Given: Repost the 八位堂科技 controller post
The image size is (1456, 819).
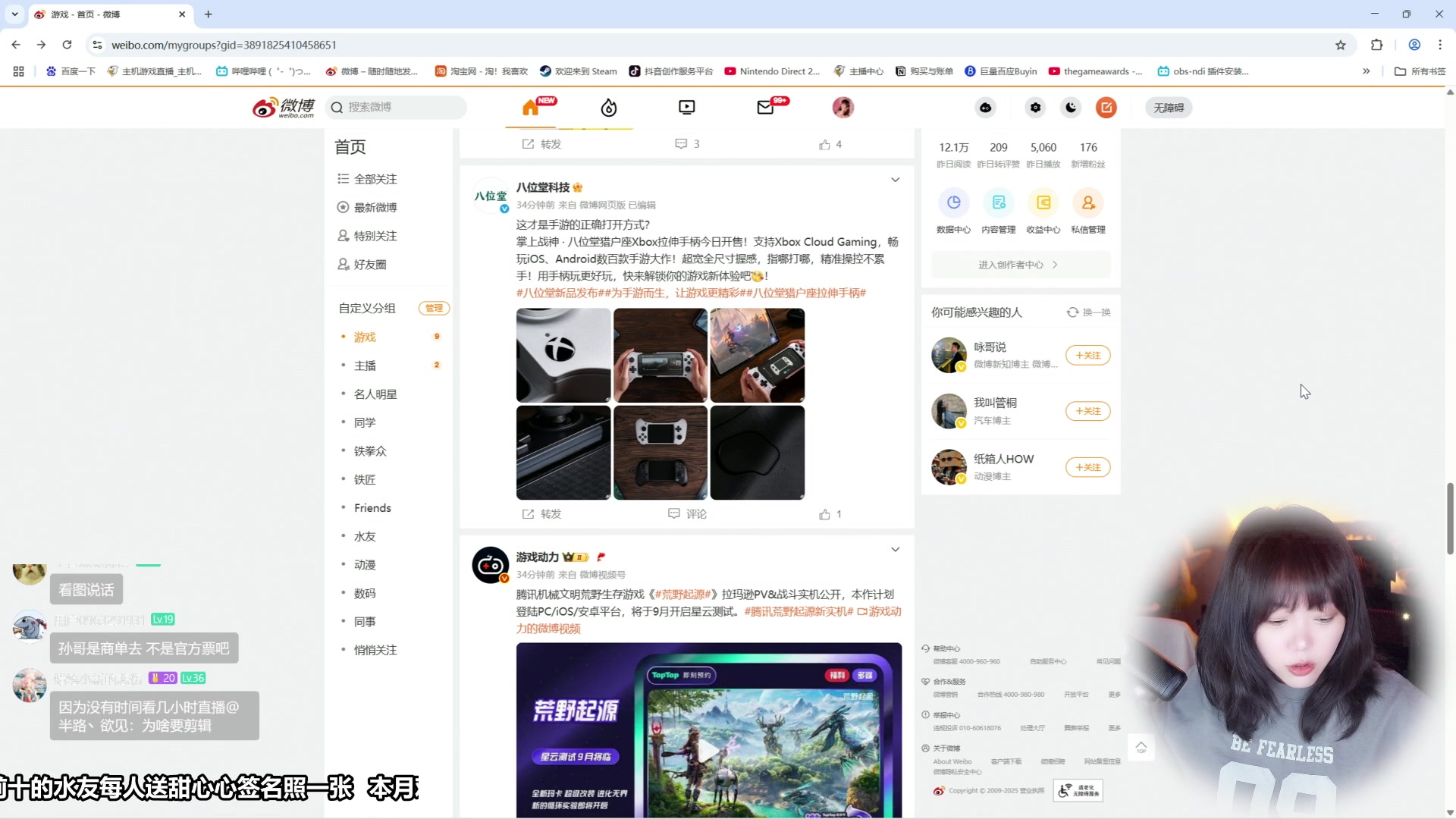Looking at the screenshot, I should 541,514.
